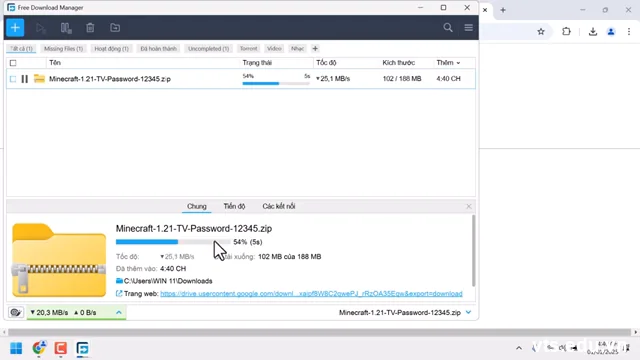640x360 pixels.
Task: Click the details title Minecraft zip name
Action: pyautogui.click(x=194, y=229)
